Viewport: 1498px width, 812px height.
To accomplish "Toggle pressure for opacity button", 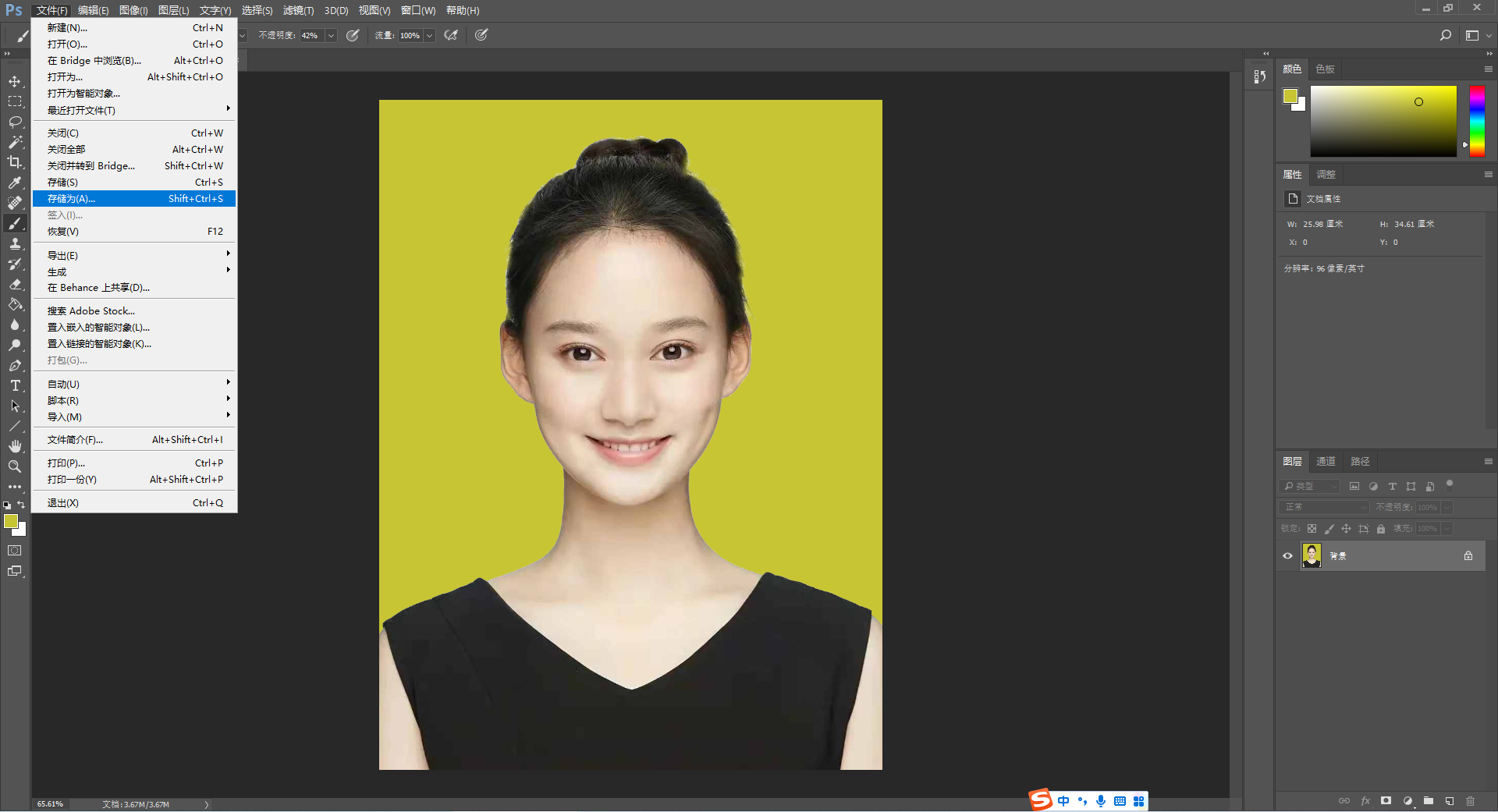I will point(353,35).
